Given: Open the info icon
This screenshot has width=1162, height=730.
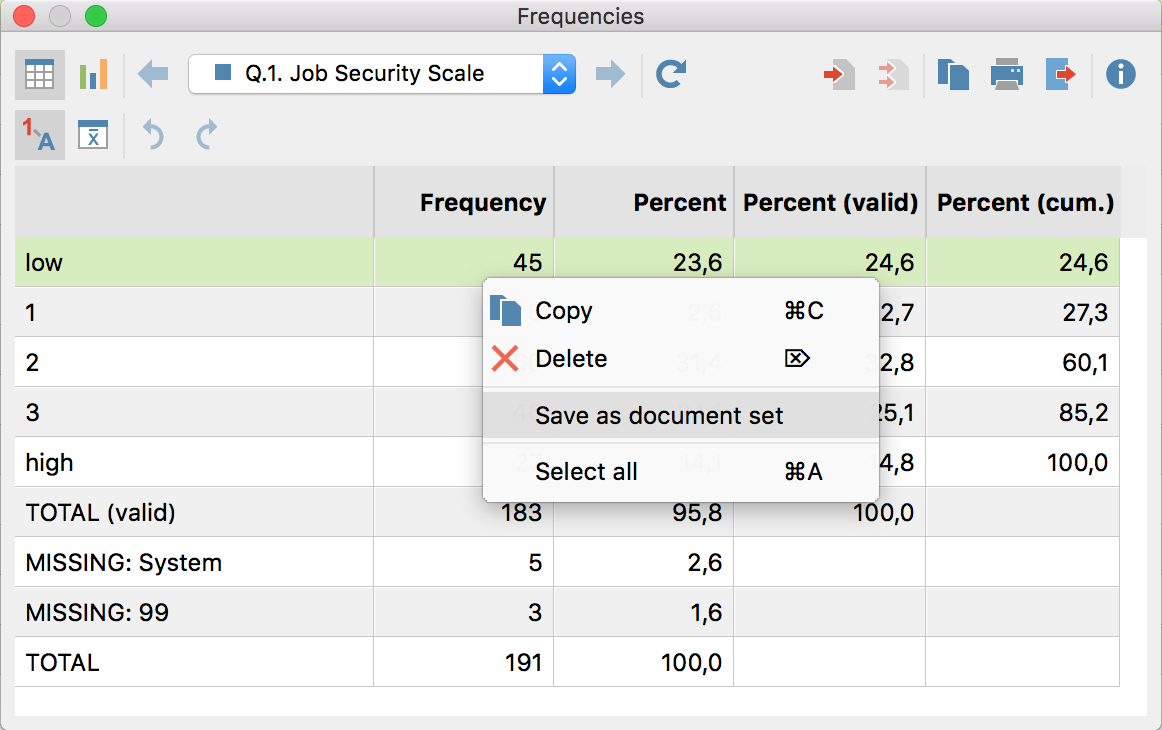Looking at the screenshot, I should pos(1120,74).
